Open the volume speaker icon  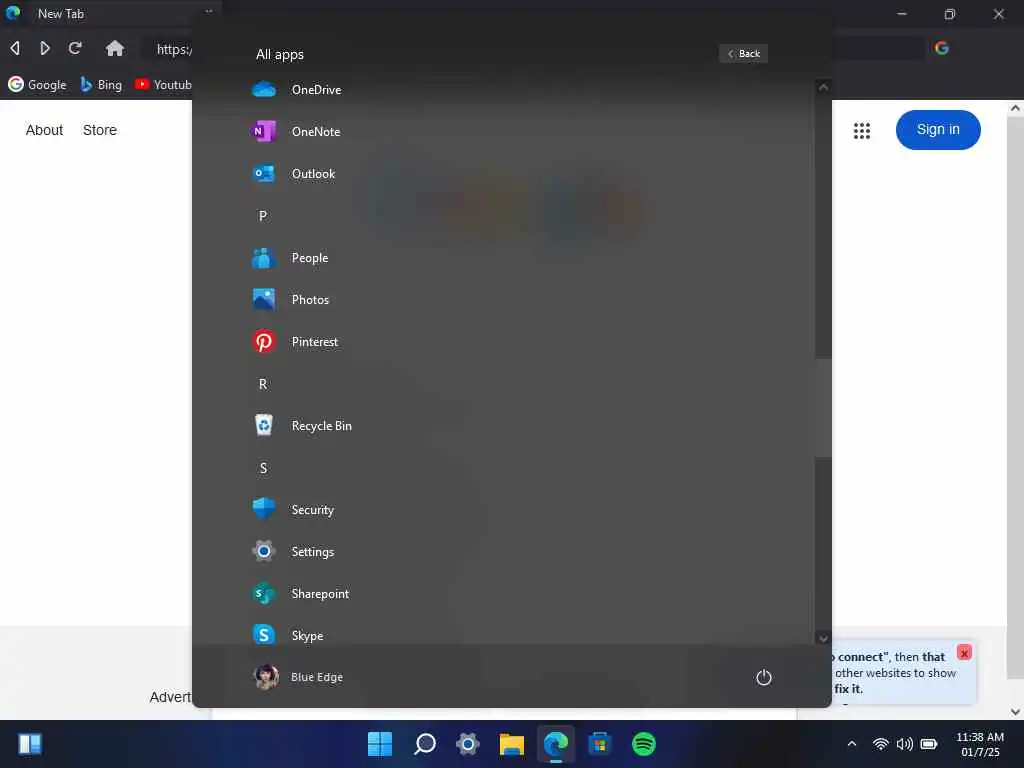904,744
